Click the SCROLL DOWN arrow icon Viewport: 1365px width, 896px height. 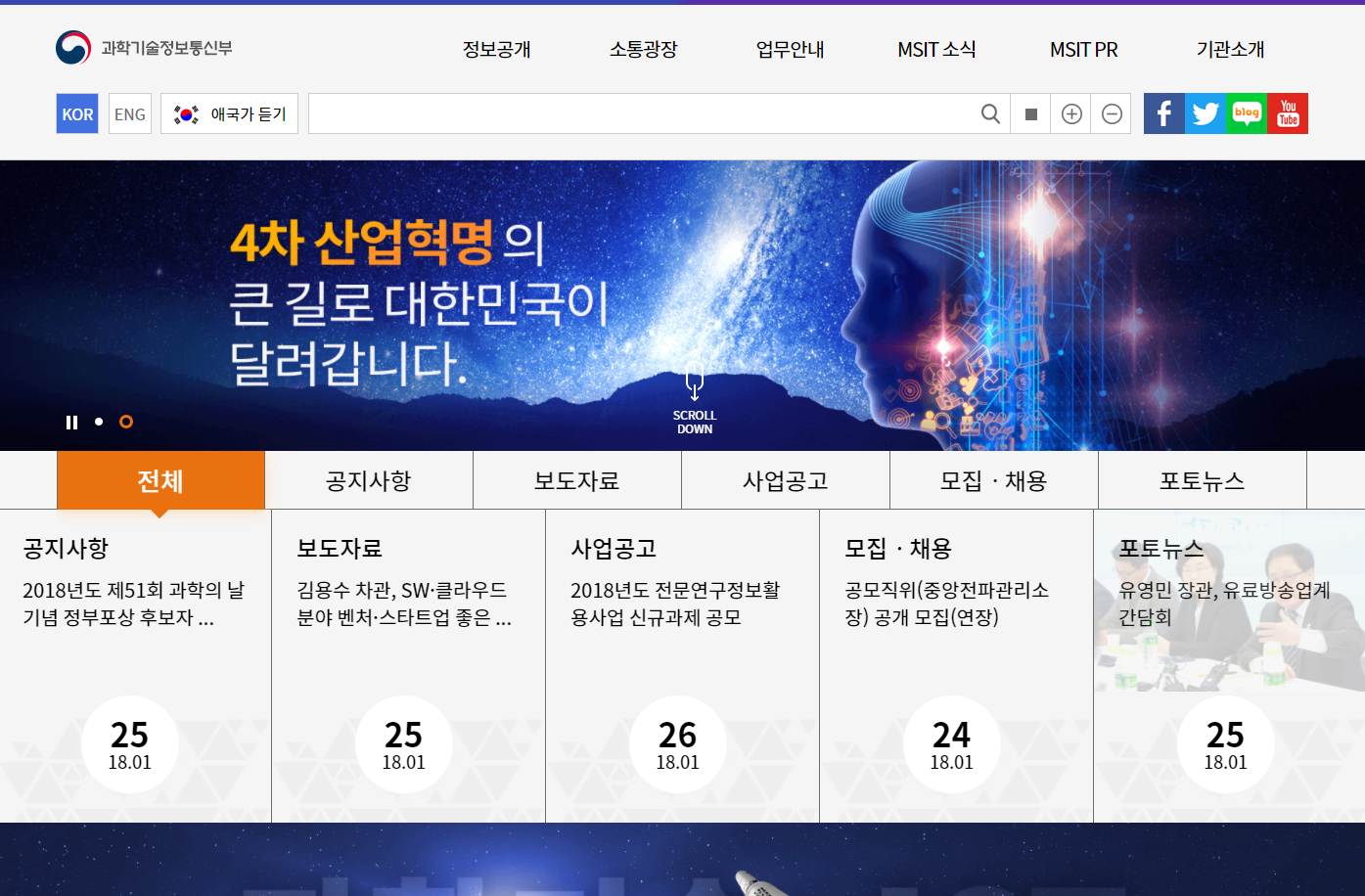coord(695,381)
